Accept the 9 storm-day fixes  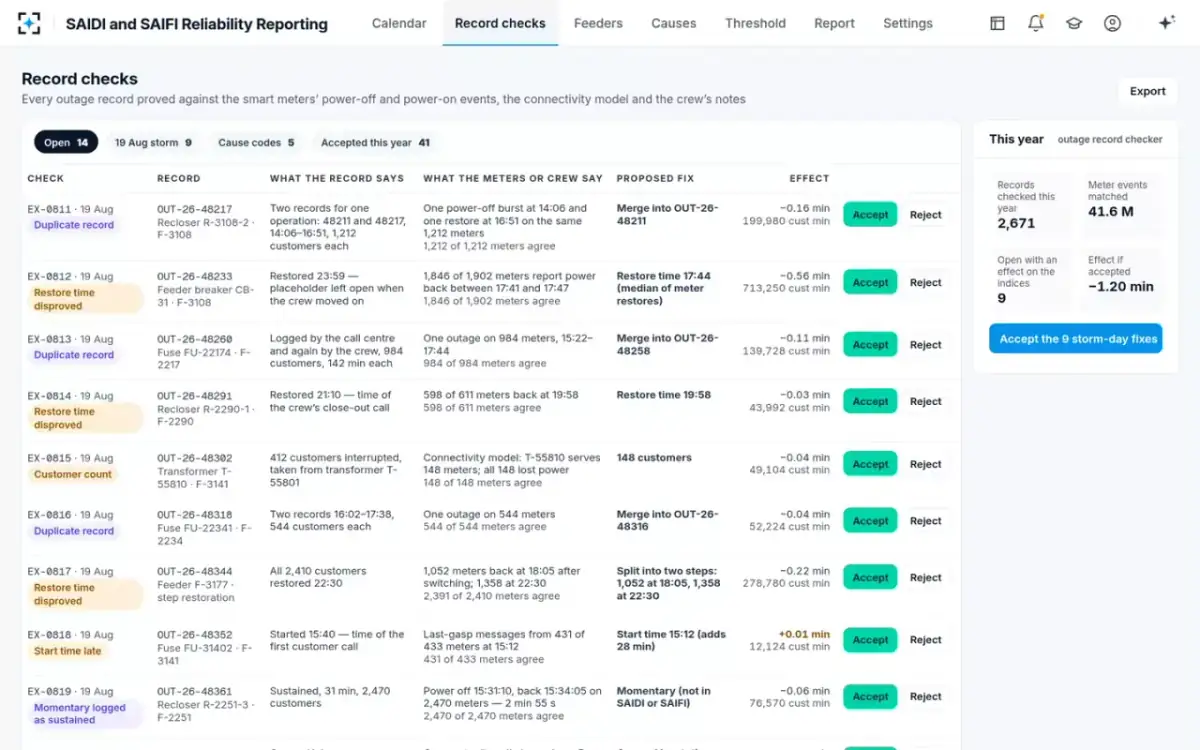pos(1076,339)
